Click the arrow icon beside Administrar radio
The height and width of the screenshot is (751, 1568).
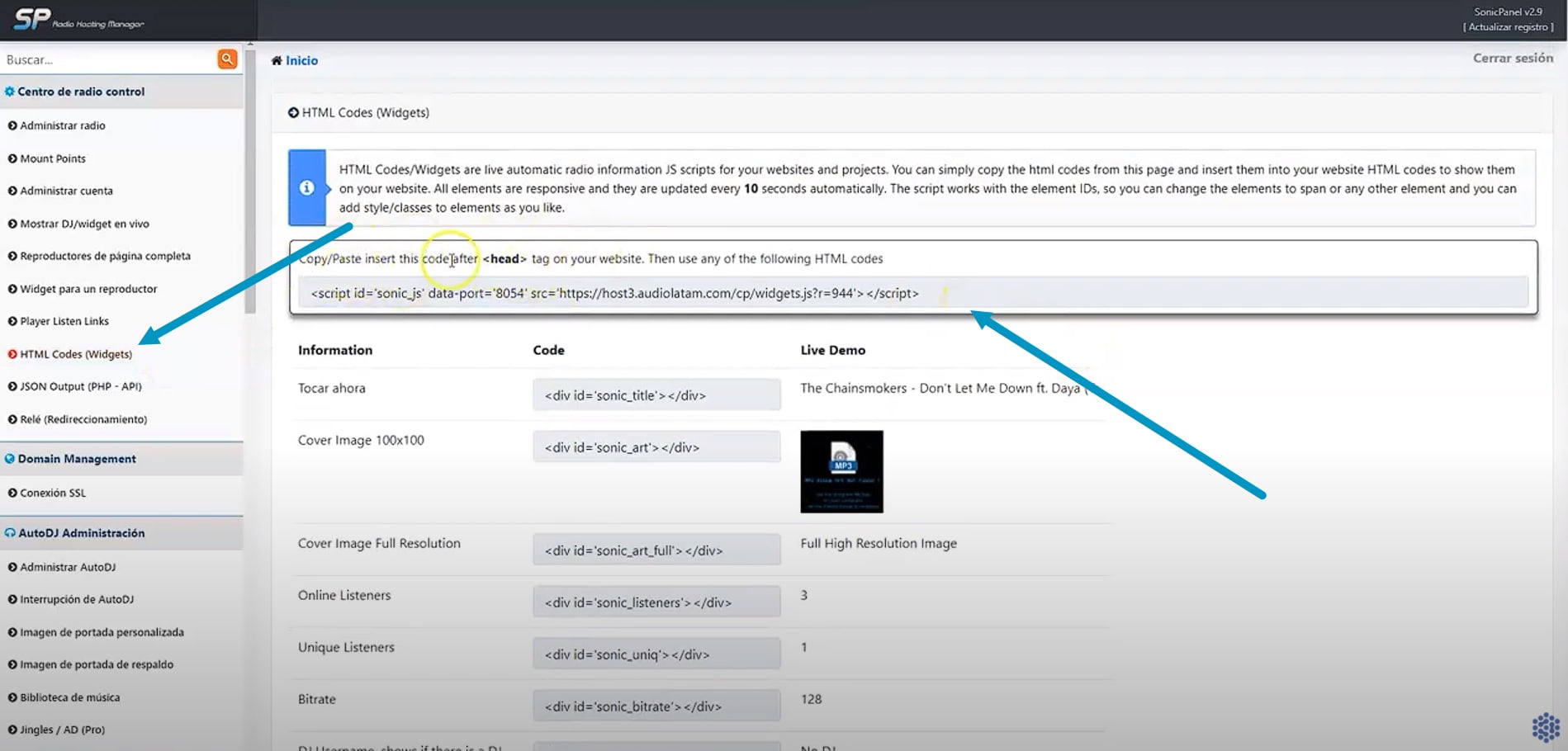click(x=12, y=125)
